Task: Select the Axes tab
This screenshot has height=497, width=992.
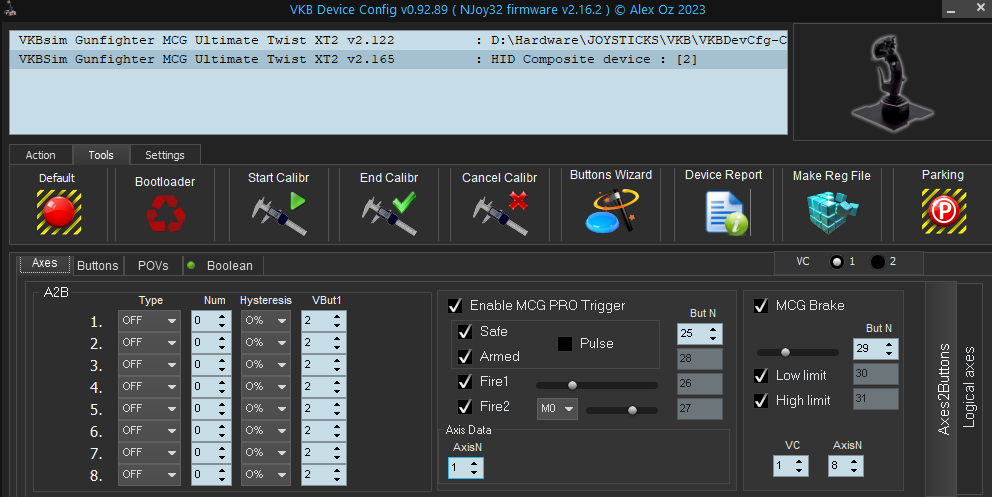Action: 44,264
